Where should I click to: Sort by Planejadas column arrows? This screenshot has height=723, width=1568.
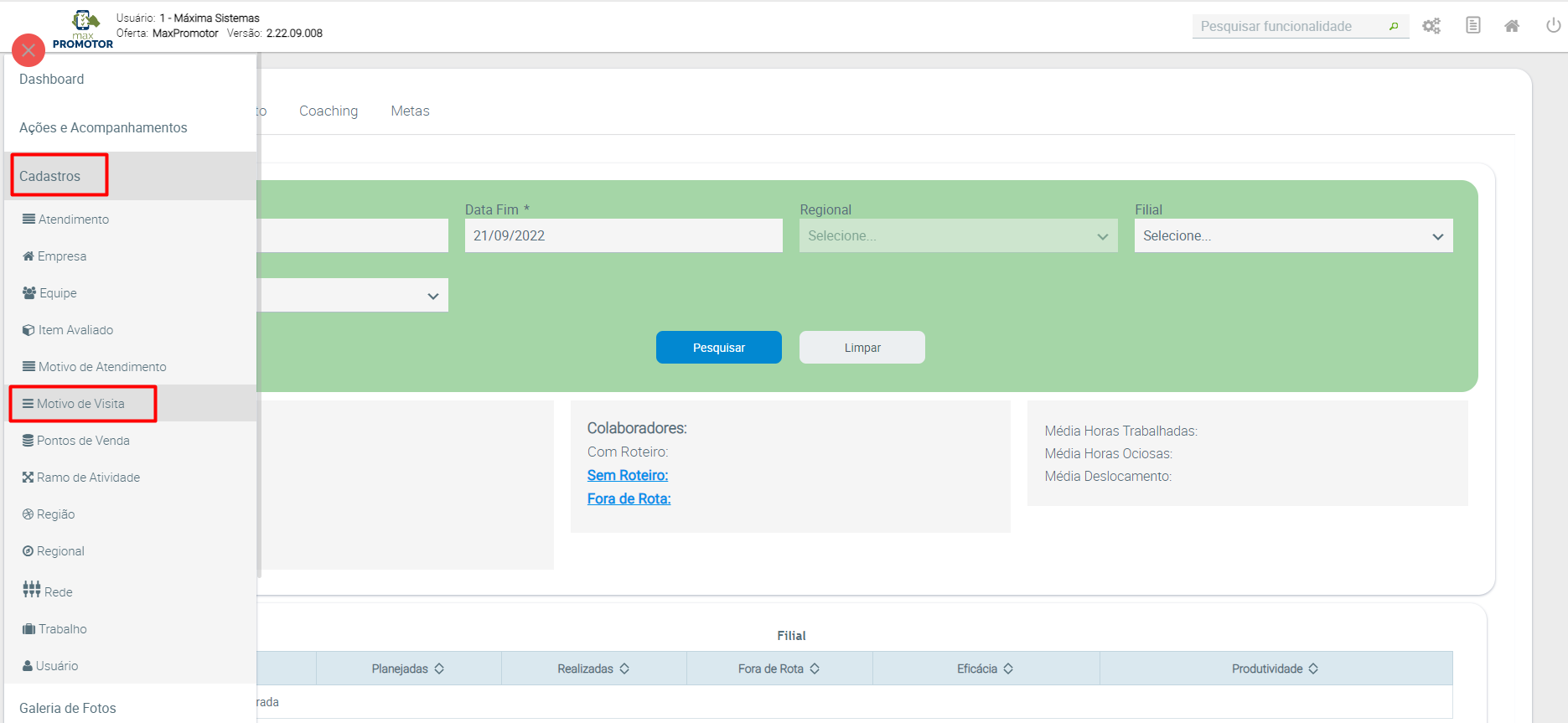pyautogui.click(x=439, y=669)
